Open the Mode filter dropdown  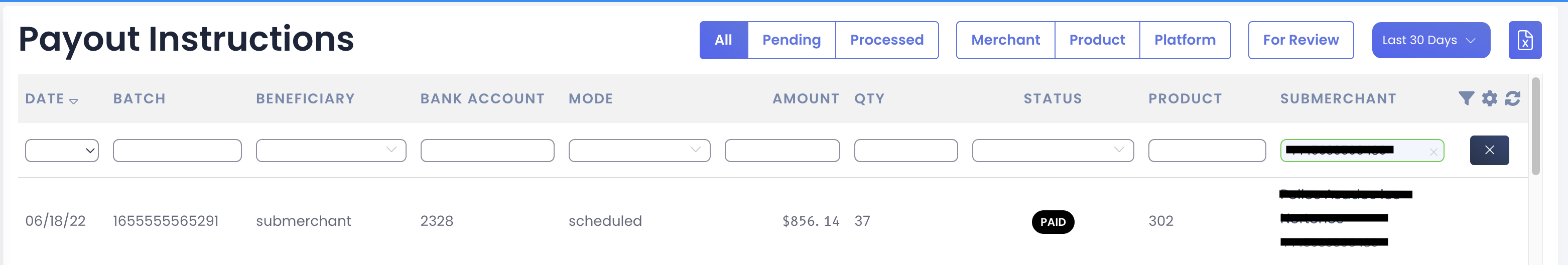[639, 151]
